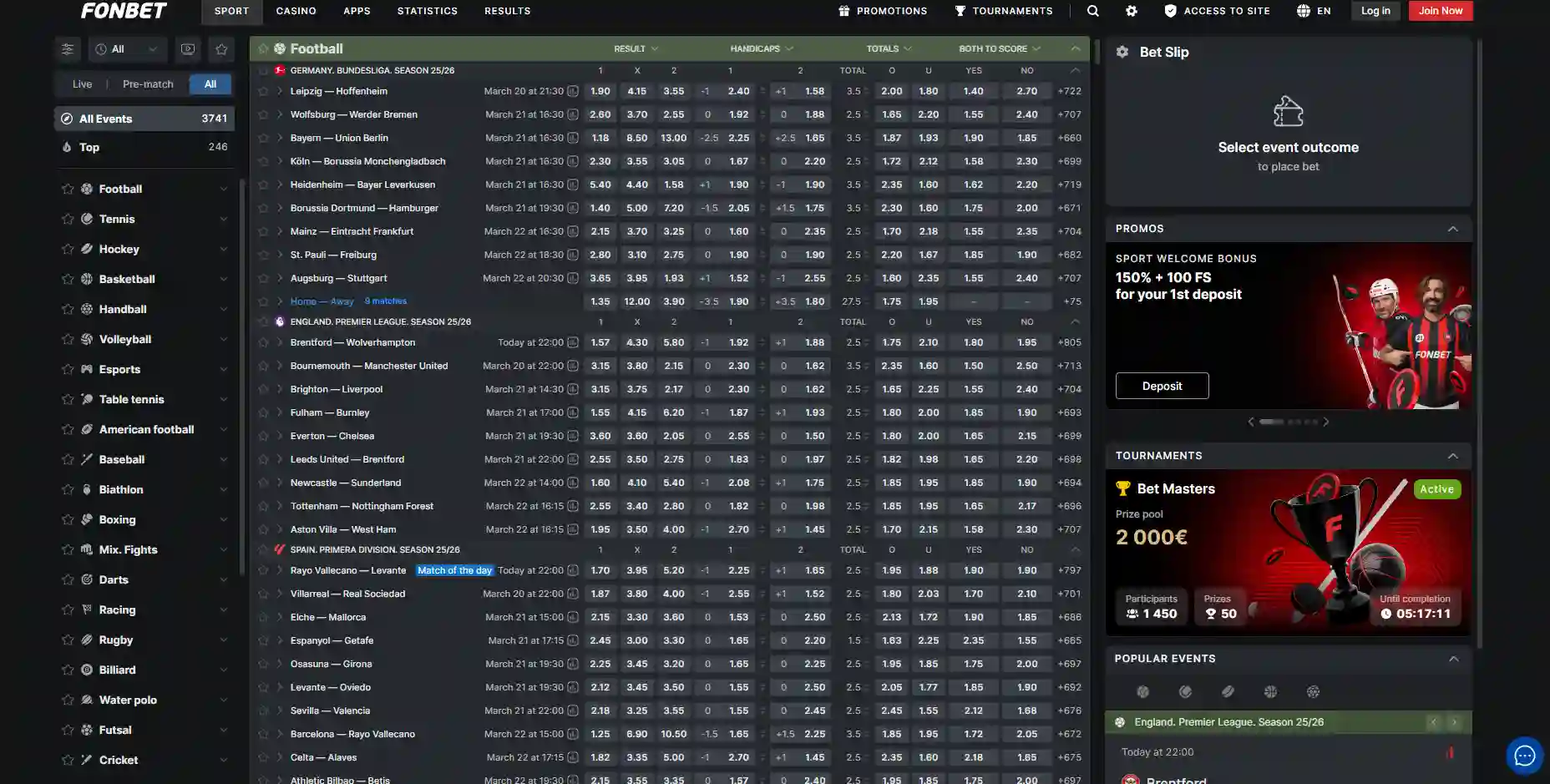Select last sport icon in Popular Events
Viewport: 1550px width, 784px height.
click(1313, 691)
